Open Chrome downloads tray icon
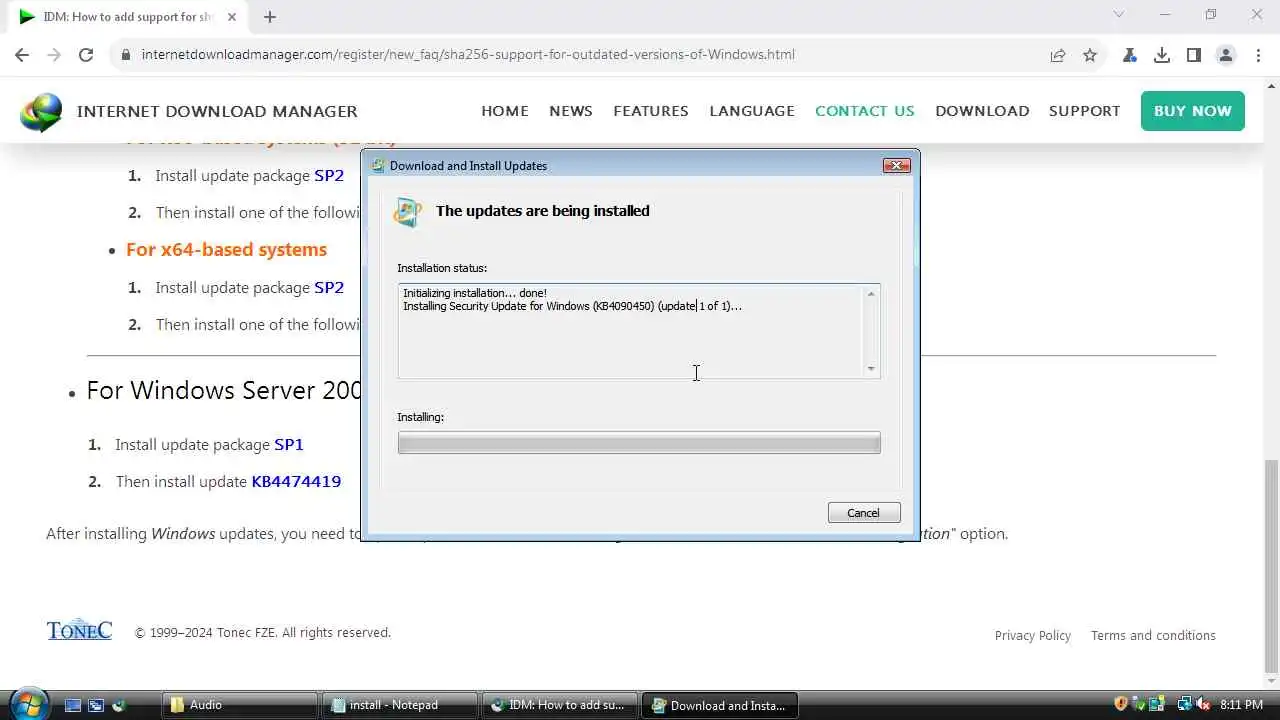The width and height of the screenshot is (1280, 720). tap(1162, 55)
